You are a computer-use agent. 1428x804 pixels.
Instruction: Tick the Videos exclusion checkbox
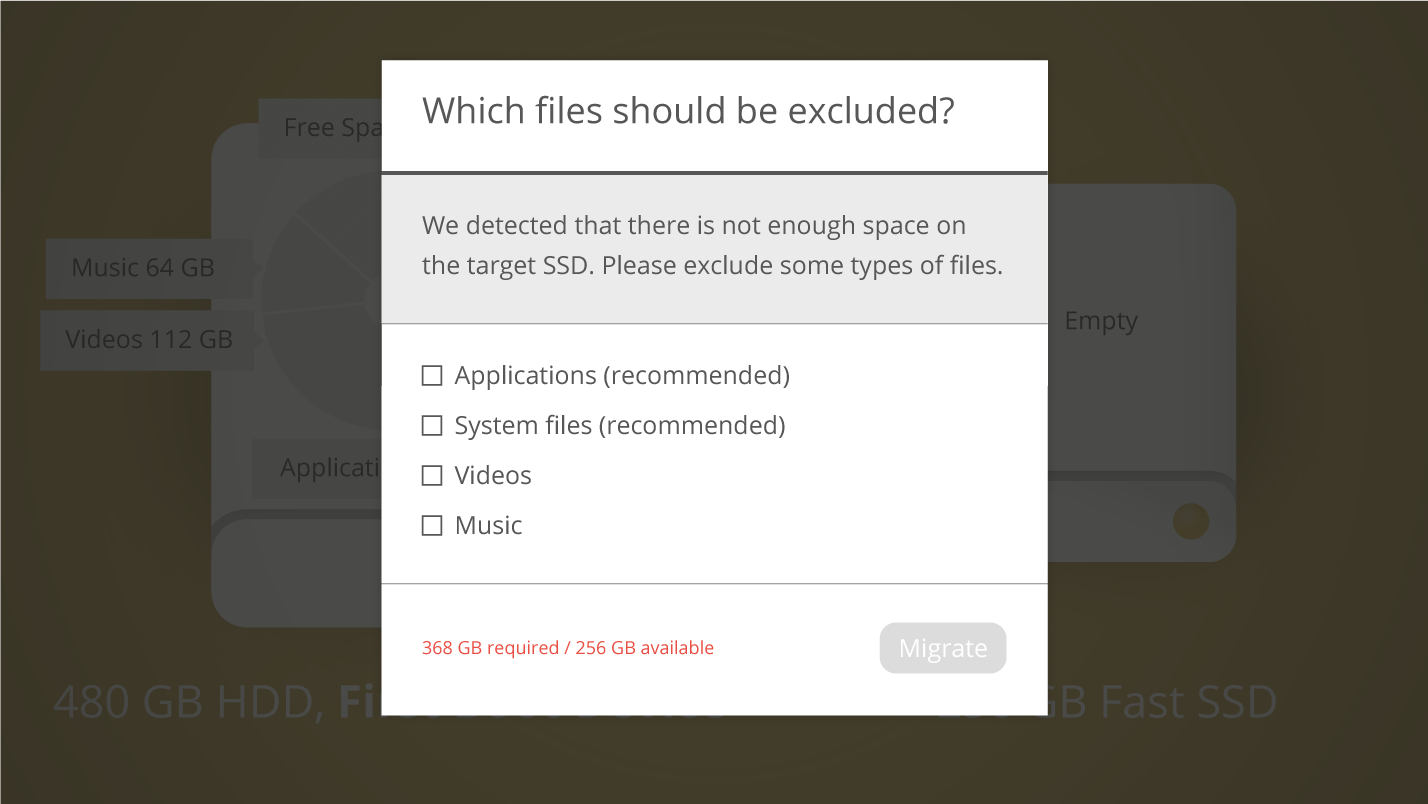[x=432, y=476]
